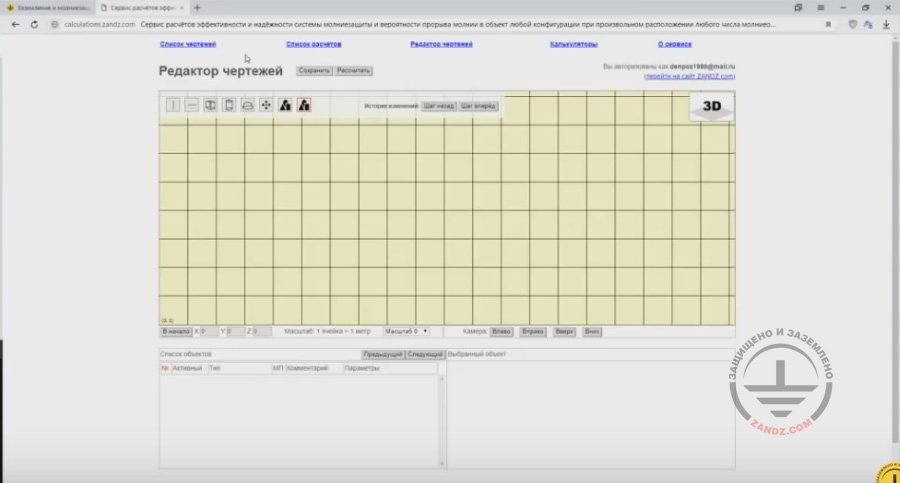Select the dome-shaped object tool icon
Image resolution: width=900 pixels, height=483 pixels.
click(x=247, y=105)
